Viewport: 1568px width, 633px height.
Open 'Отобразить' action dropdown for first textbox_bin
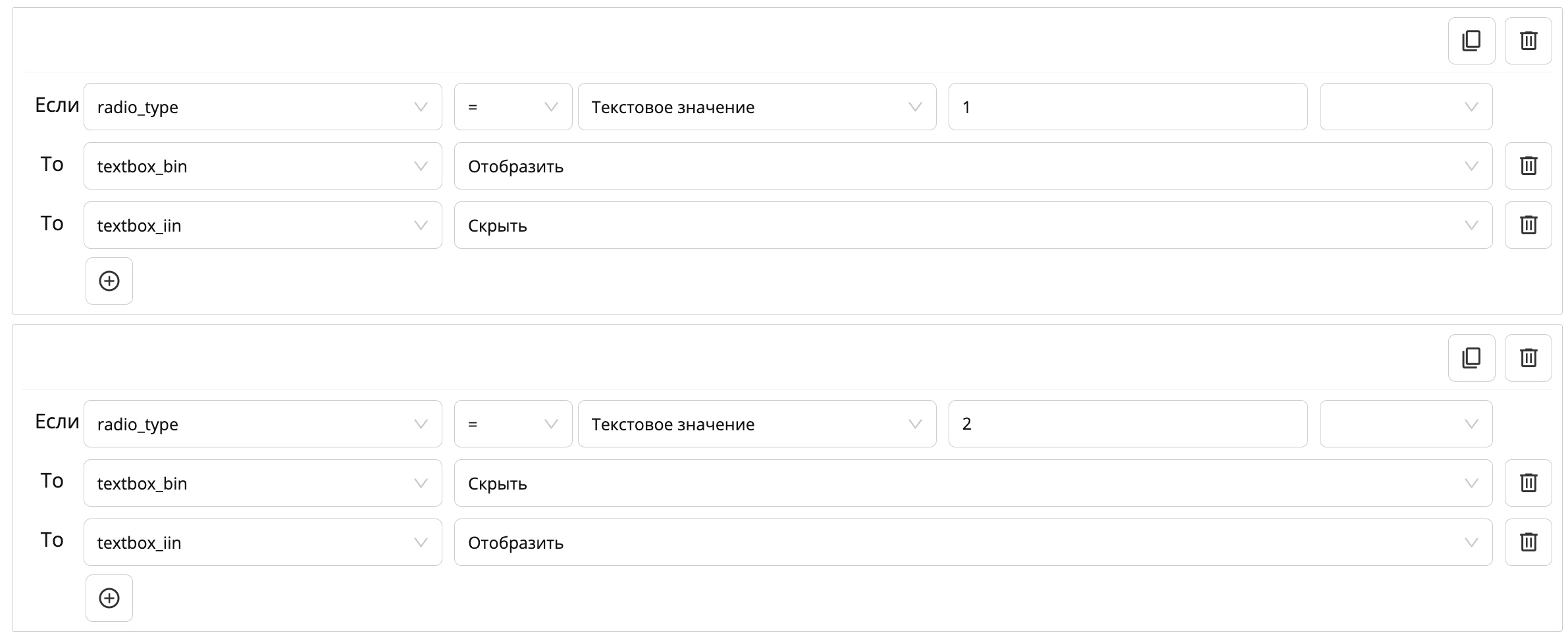click(972, 166)
